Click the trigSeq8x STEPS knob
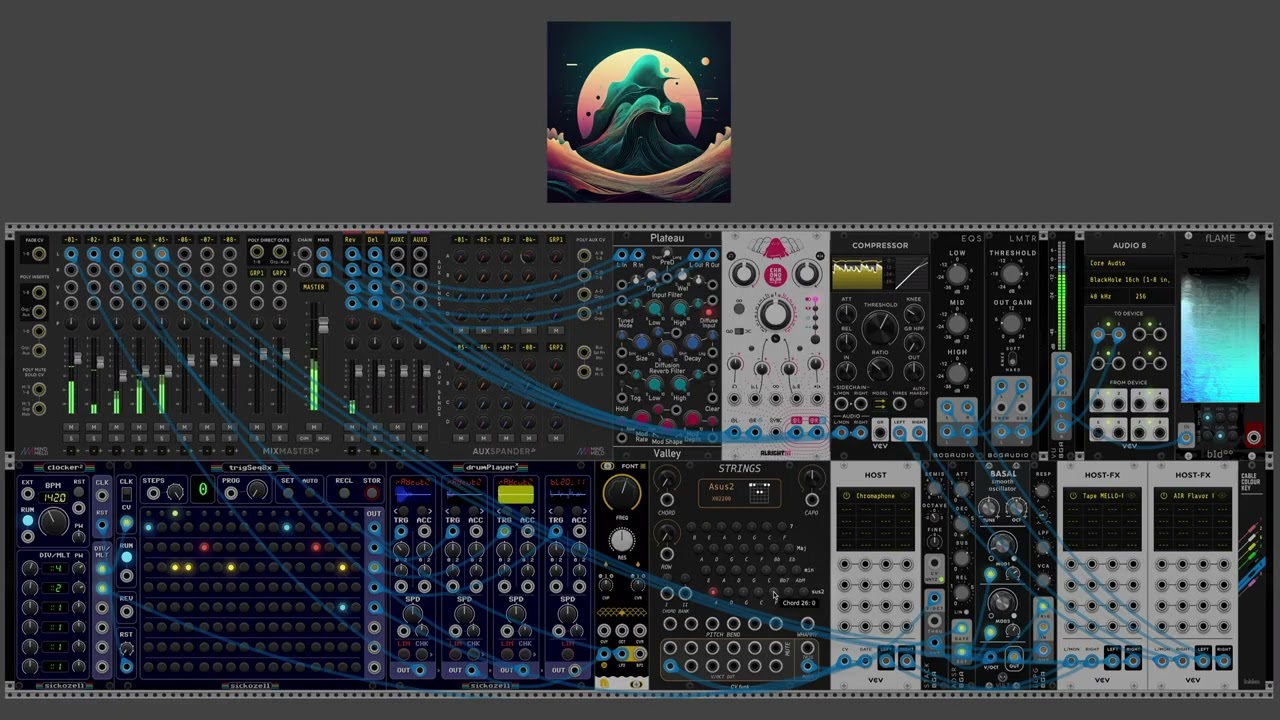1280x720 pixels. point(174,493)
